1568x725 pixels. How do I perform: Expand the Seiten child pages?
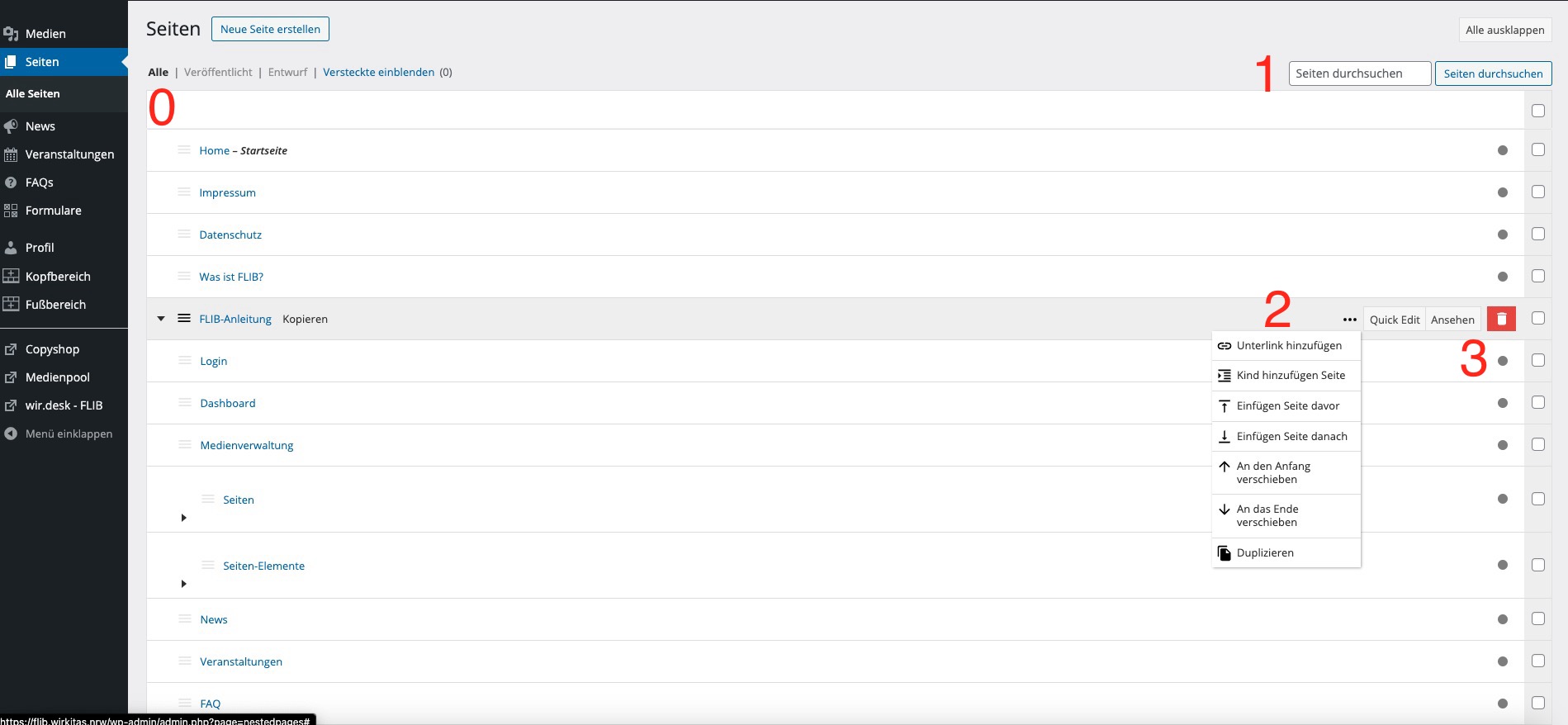[183, 518]
